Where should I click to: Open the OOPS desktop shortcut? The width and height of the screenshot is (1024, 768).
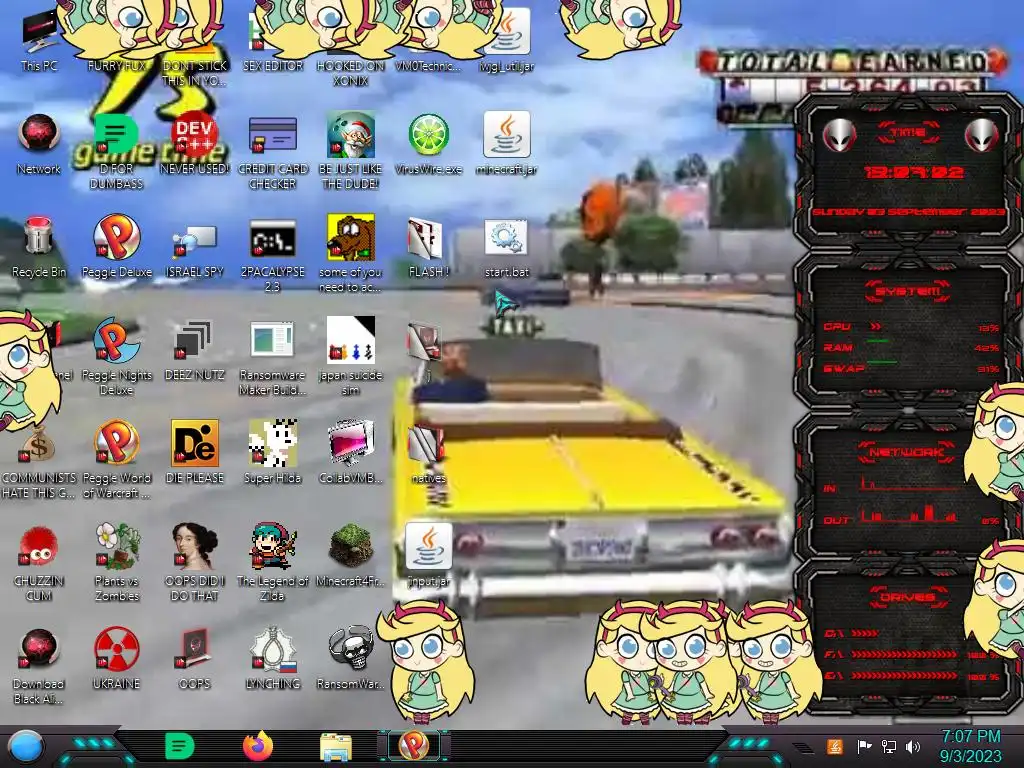point(195,658)
